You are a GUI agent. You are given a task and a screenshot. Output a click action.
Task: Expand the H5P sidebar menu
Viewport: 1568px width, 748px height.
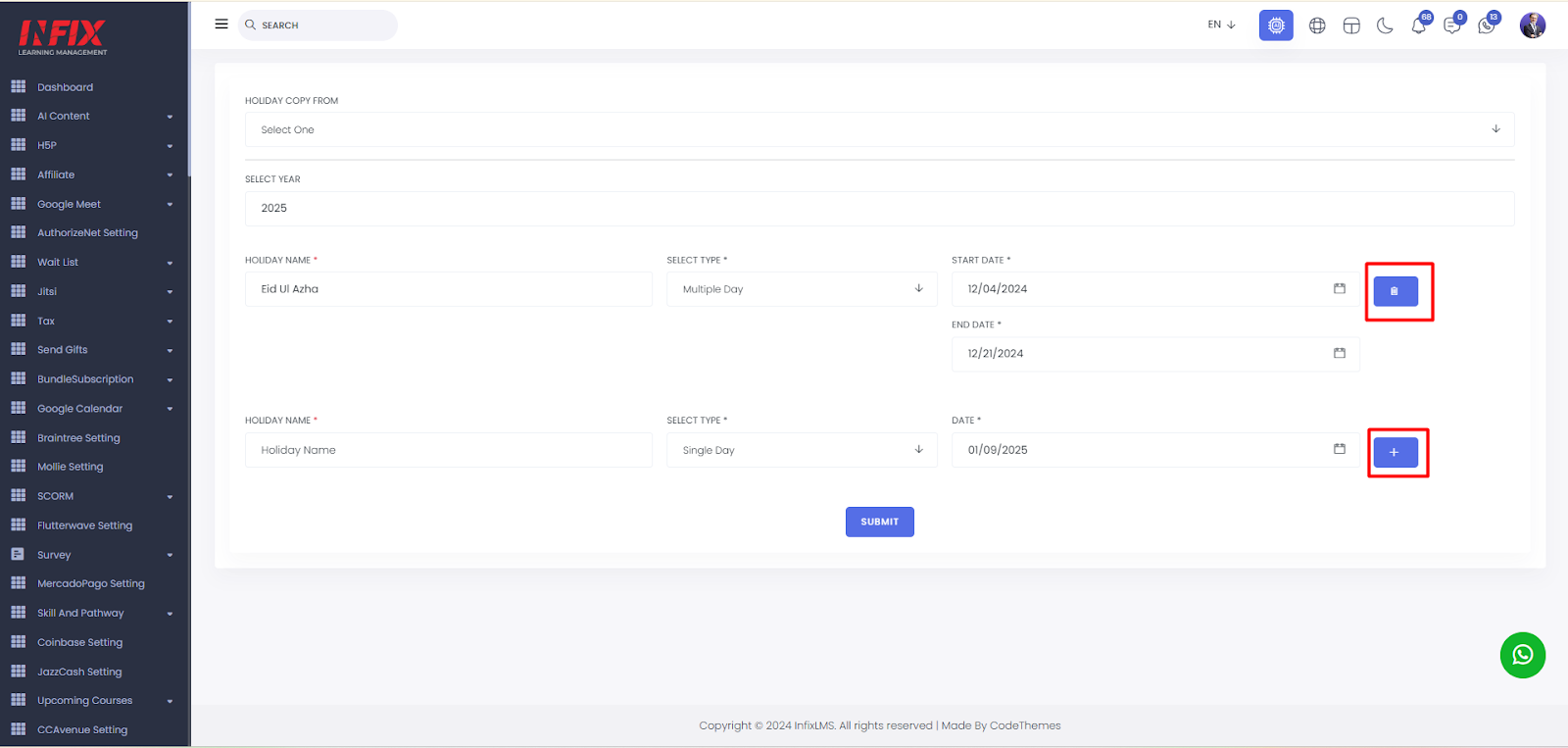point(93,145)
